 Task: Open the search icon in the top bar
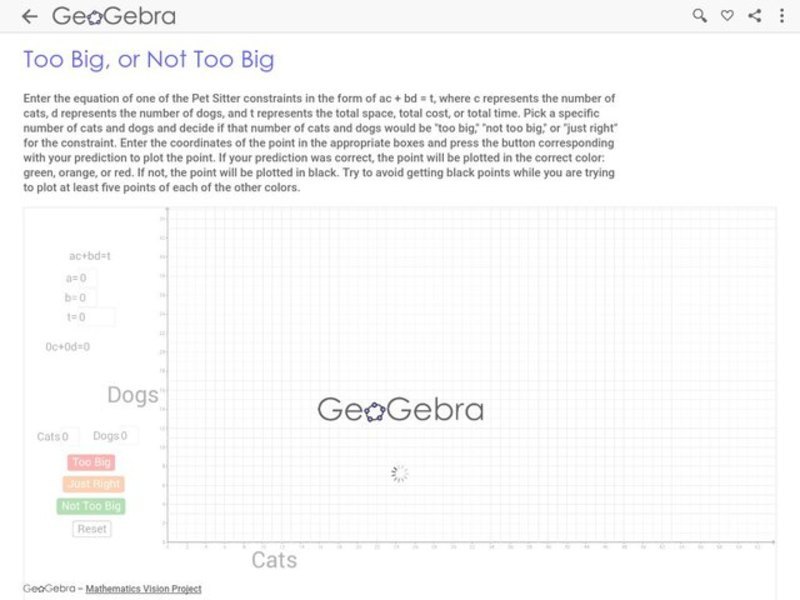click(700, 15)
